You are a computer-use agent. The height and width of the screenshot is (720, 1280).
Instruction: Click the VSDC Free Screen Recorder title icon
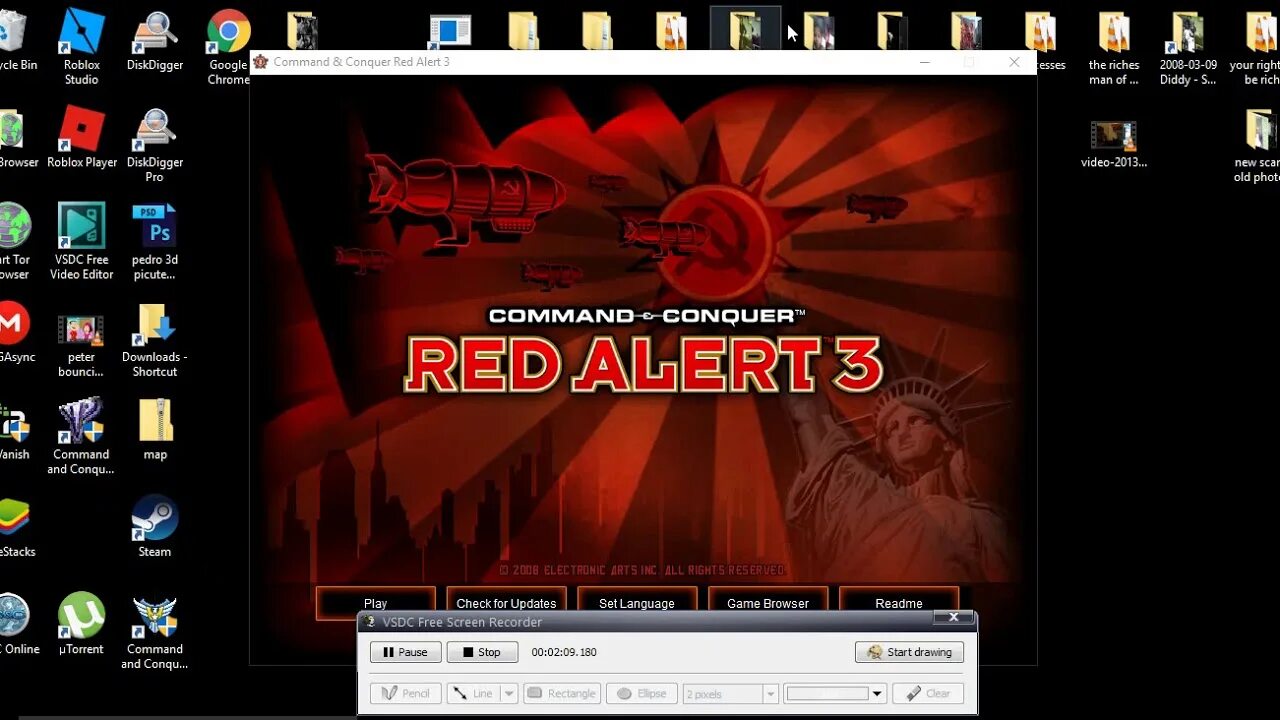pos(370,622)
